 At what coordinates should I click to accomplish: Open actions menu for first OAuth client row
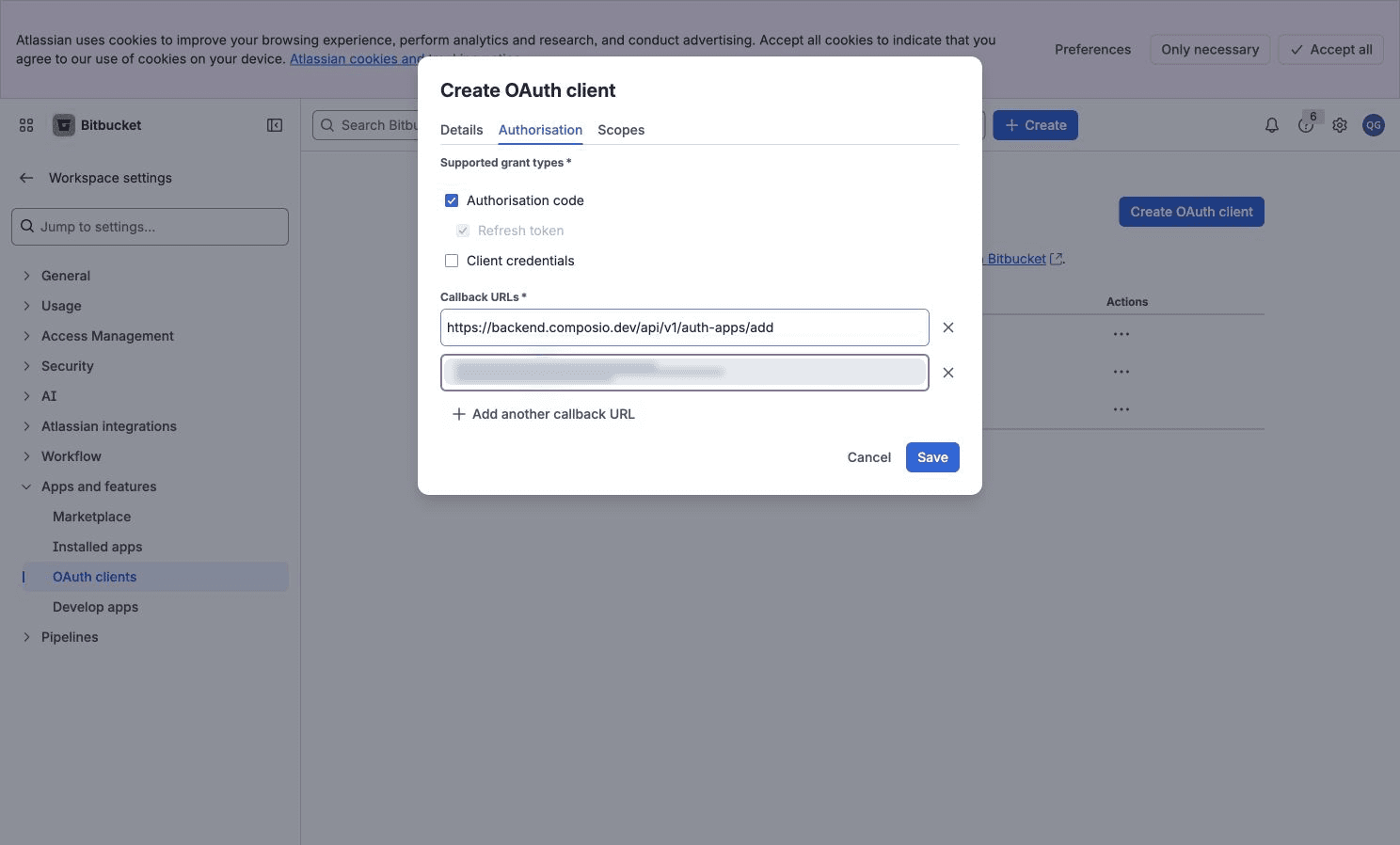click(x=1122, y=334)
